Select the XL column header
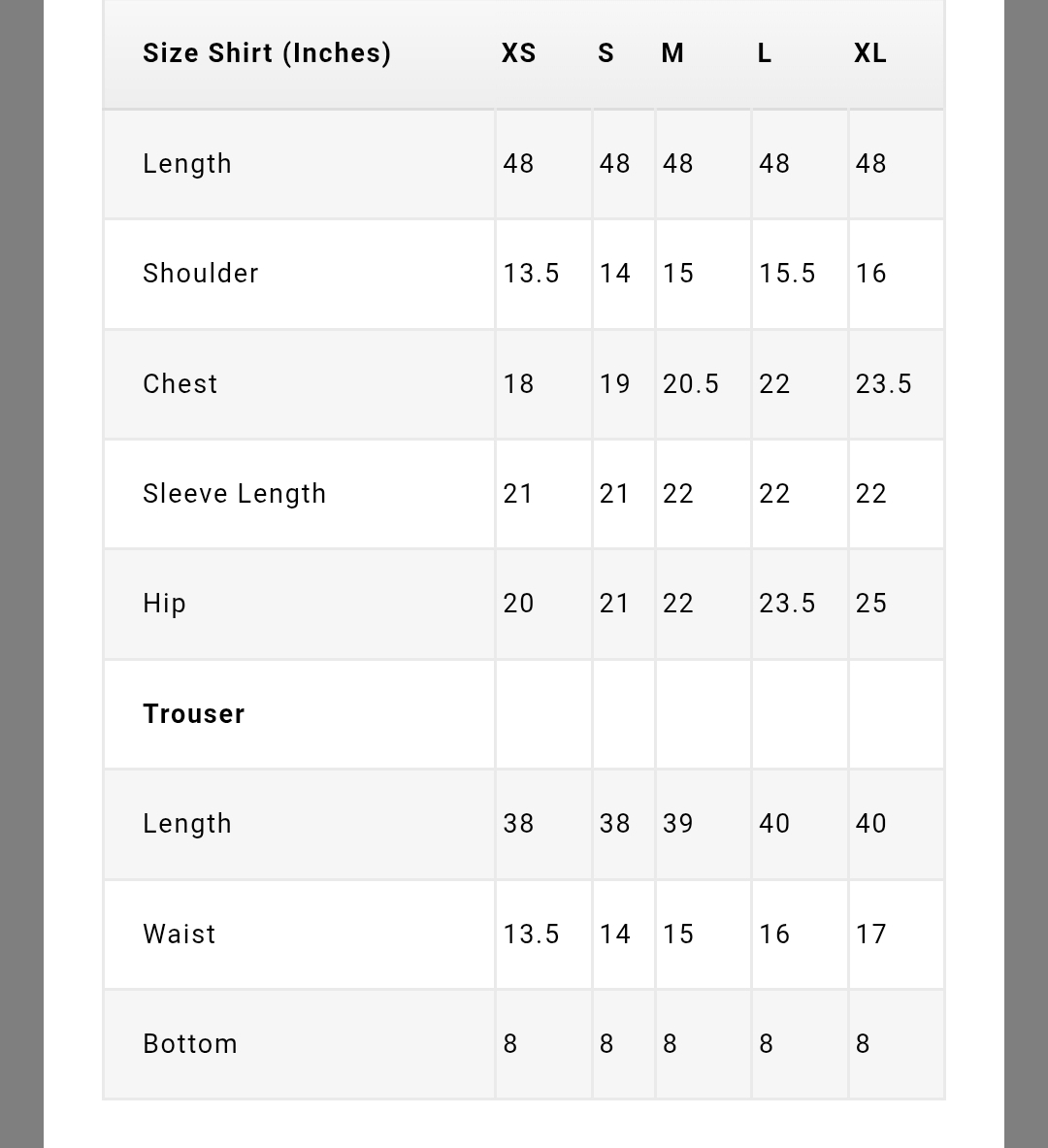The height and width of the screenshot is (1148, 1048). (870, 53)
